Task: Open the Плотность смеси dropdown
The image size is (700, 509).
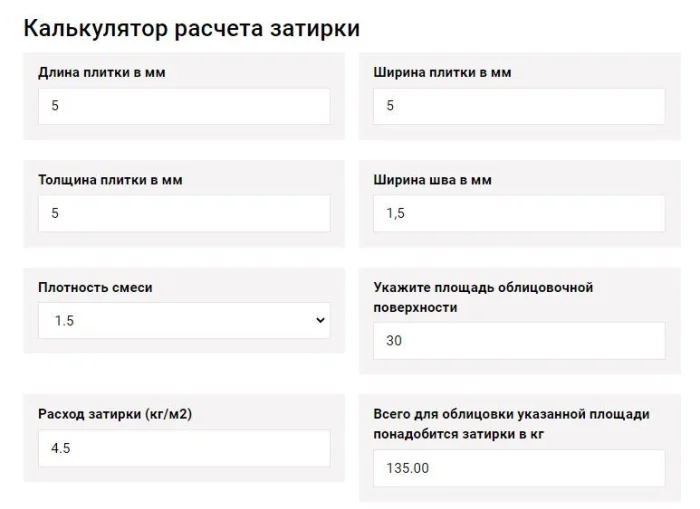Action: click(184, 321)
